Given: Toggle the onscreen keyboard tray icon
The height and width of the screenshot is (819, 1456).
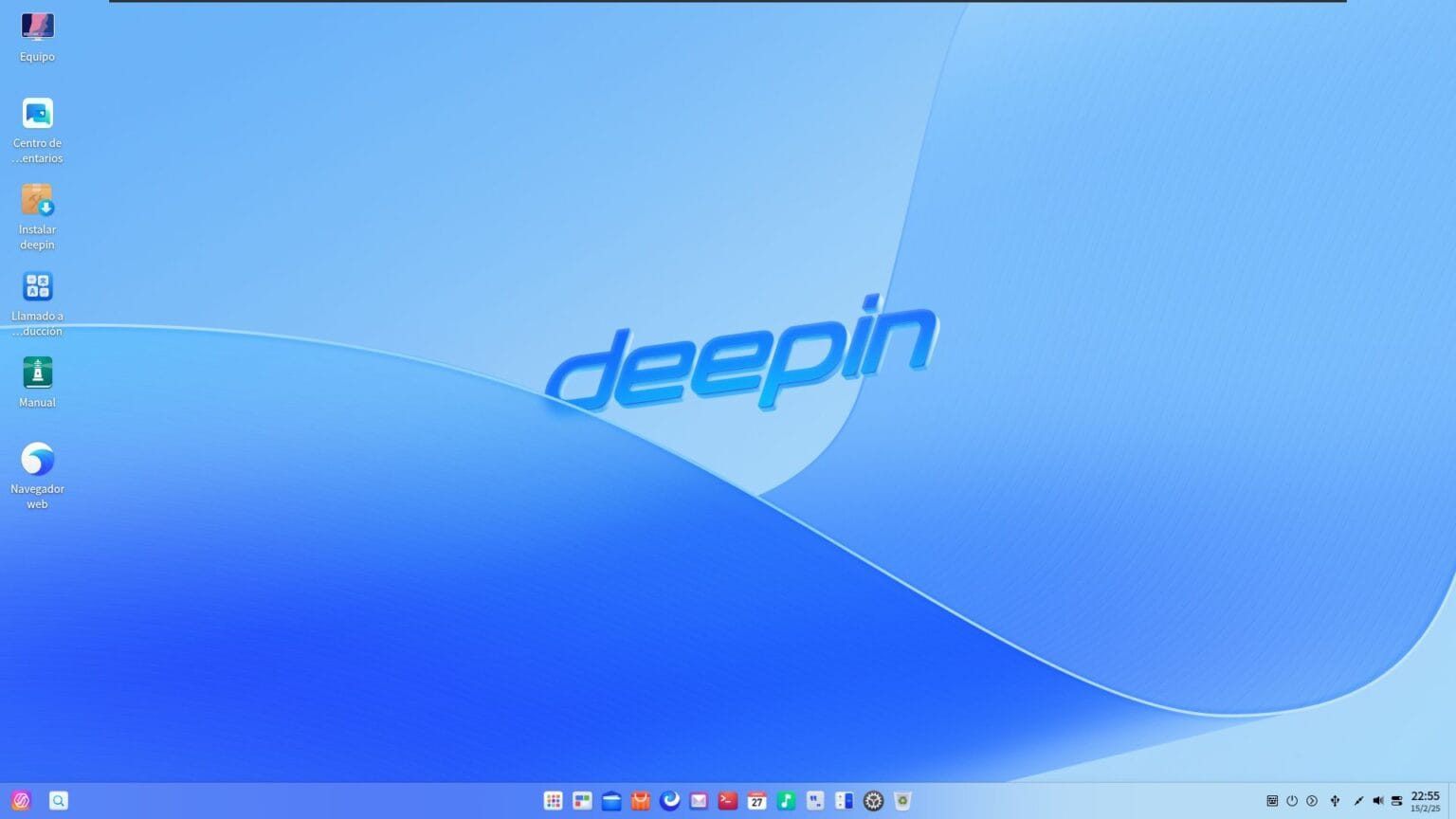Looking at the screenshot, I should (x=1273, y=800).
